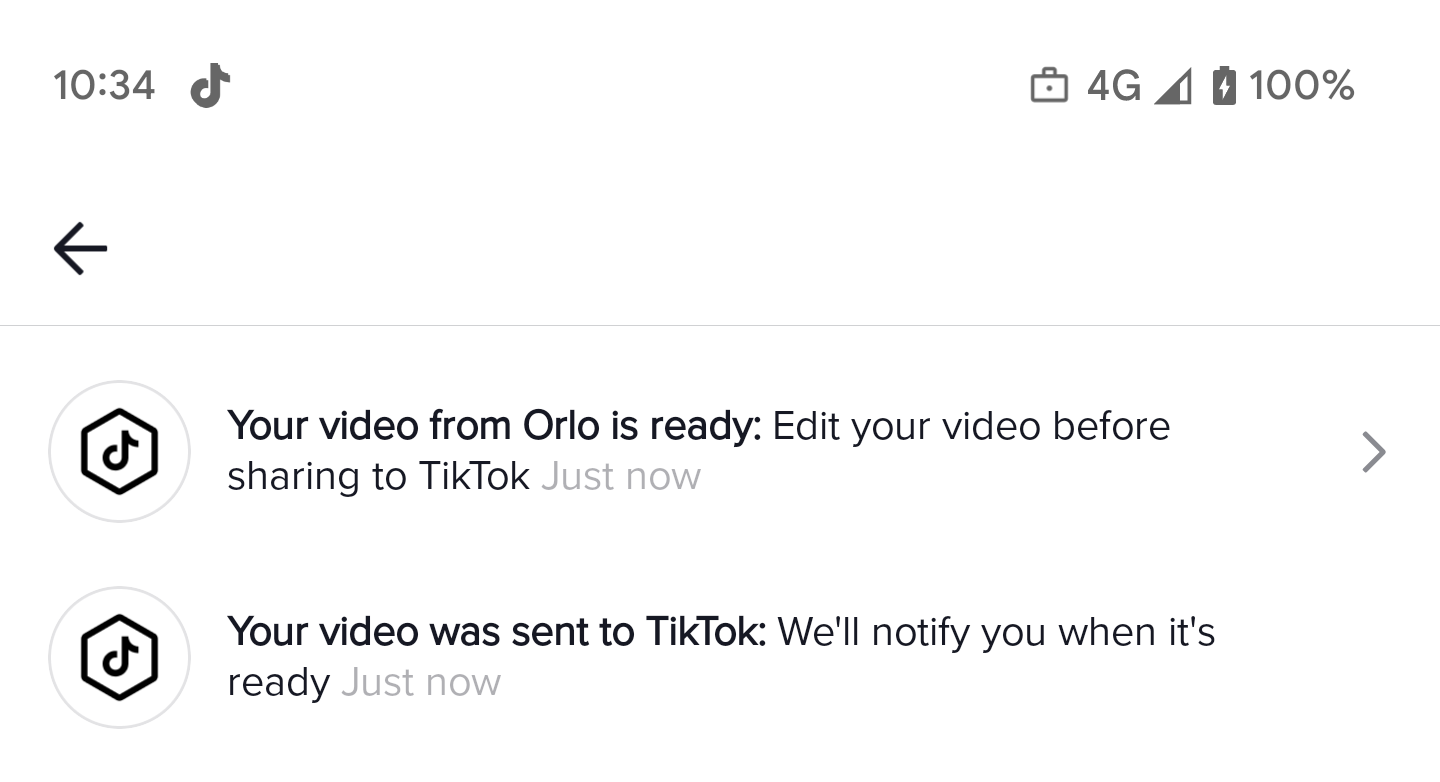Image resolution: width=1440 pixels, height=782 pixels.
Task: Tap hexagon icon beside 'sent to TikTok' notification
Action: click(119, 657)
